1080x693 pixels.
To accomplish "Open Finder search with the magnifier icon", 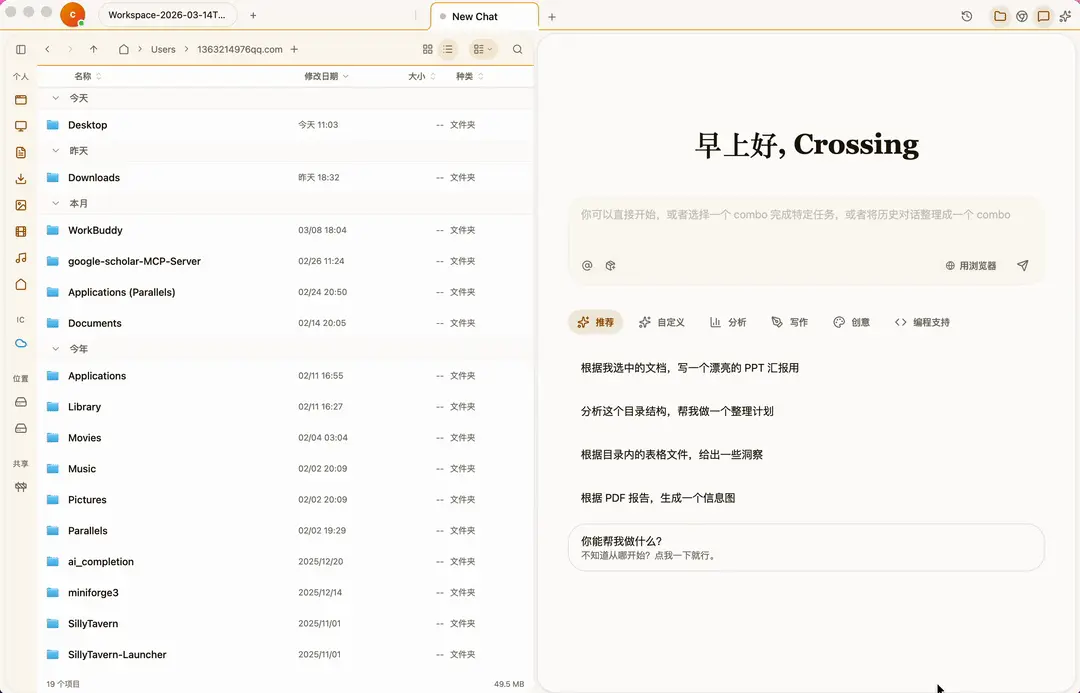I will [517, 48].
